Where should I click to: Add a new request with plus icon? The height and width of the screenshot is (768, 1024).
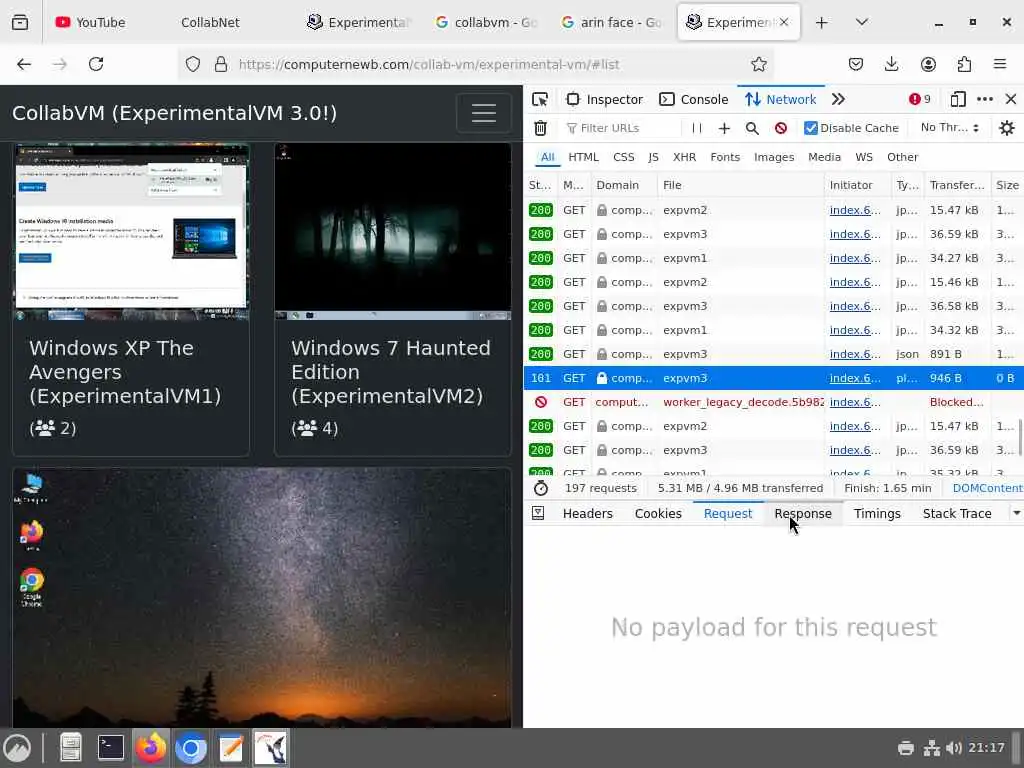point(724,128)
